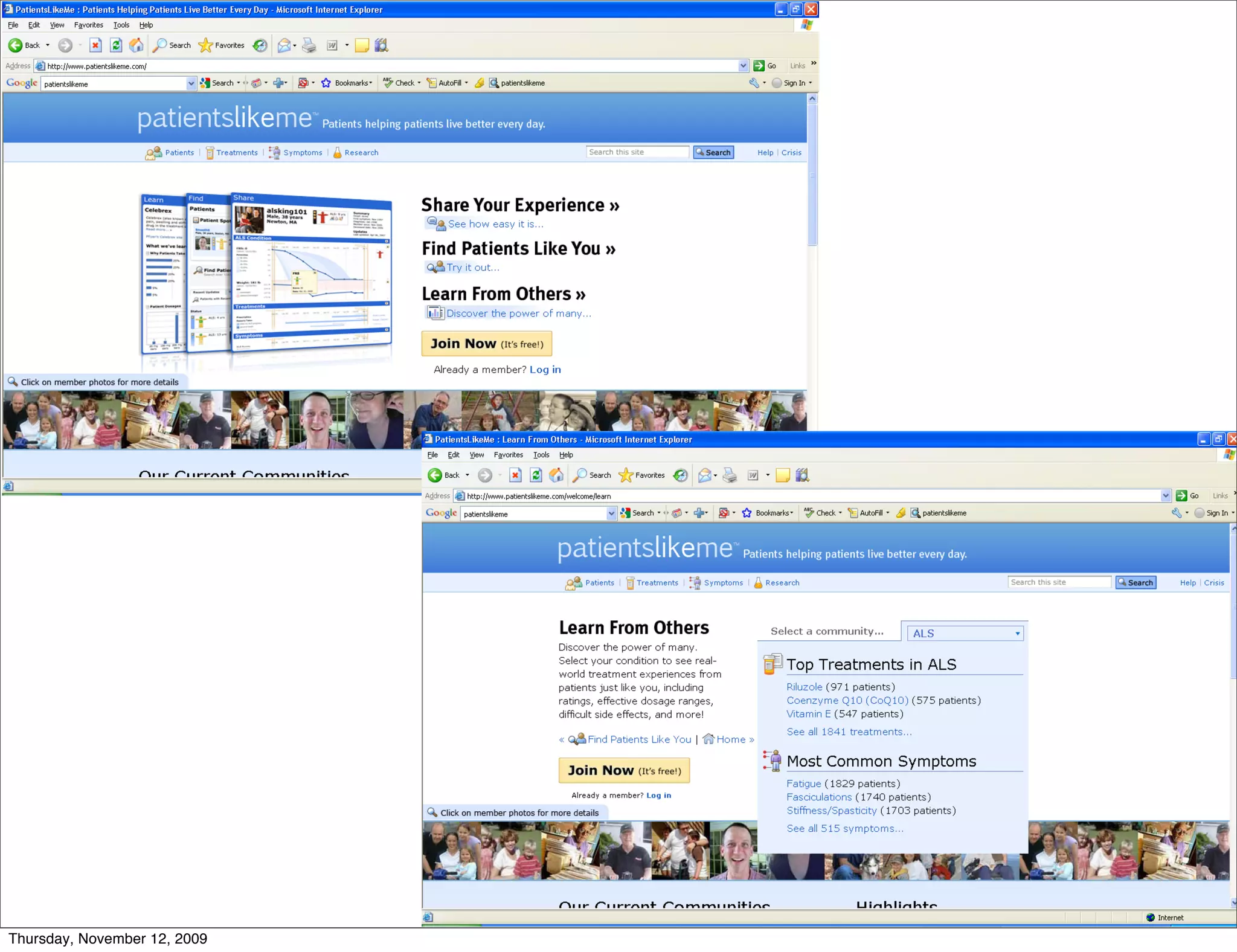Click the Riluzole treatment link
1237x952 pixels.
tap(804, 687)
